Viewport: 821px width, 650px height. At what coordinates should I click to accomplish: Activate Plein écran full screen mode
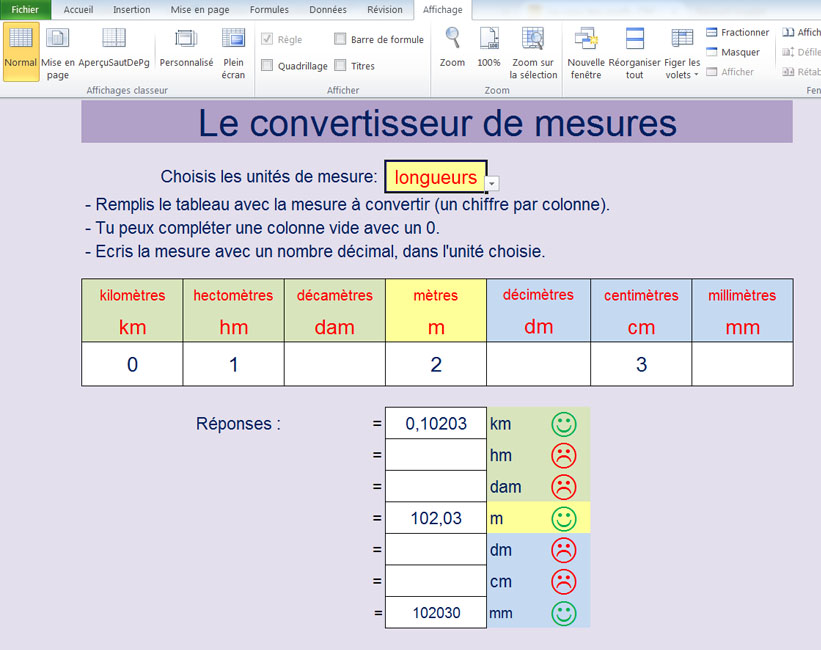point(233,53)
